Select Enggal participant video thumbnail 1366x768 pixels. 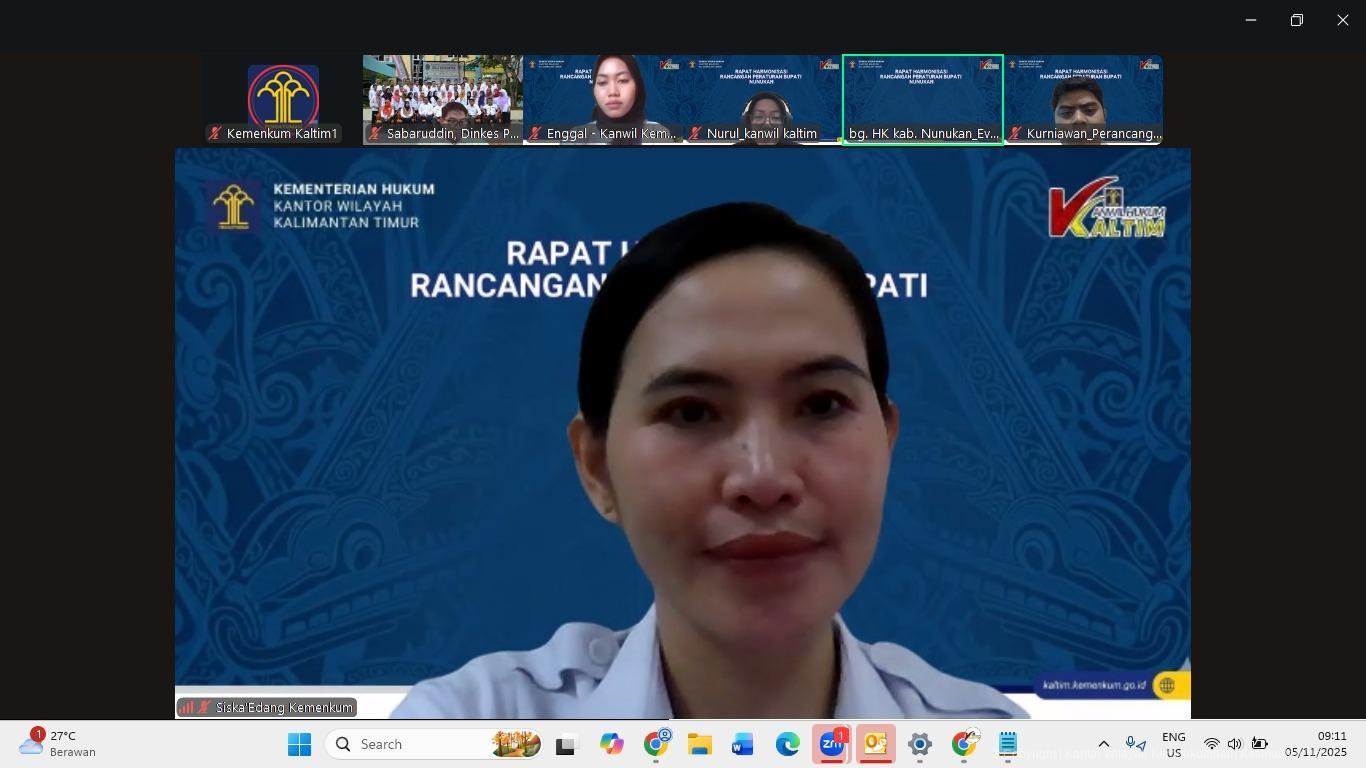(x=603, y=99)
